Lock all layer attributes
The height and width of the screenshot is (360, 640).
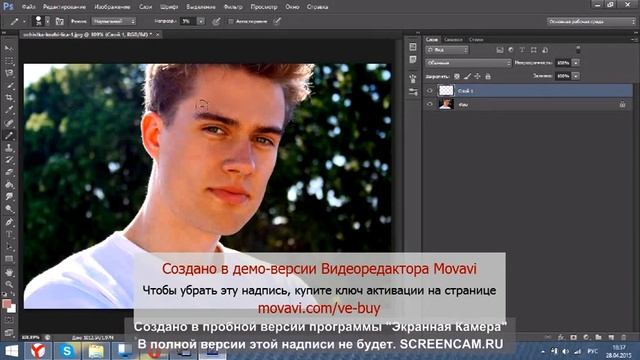pos(488,76)
